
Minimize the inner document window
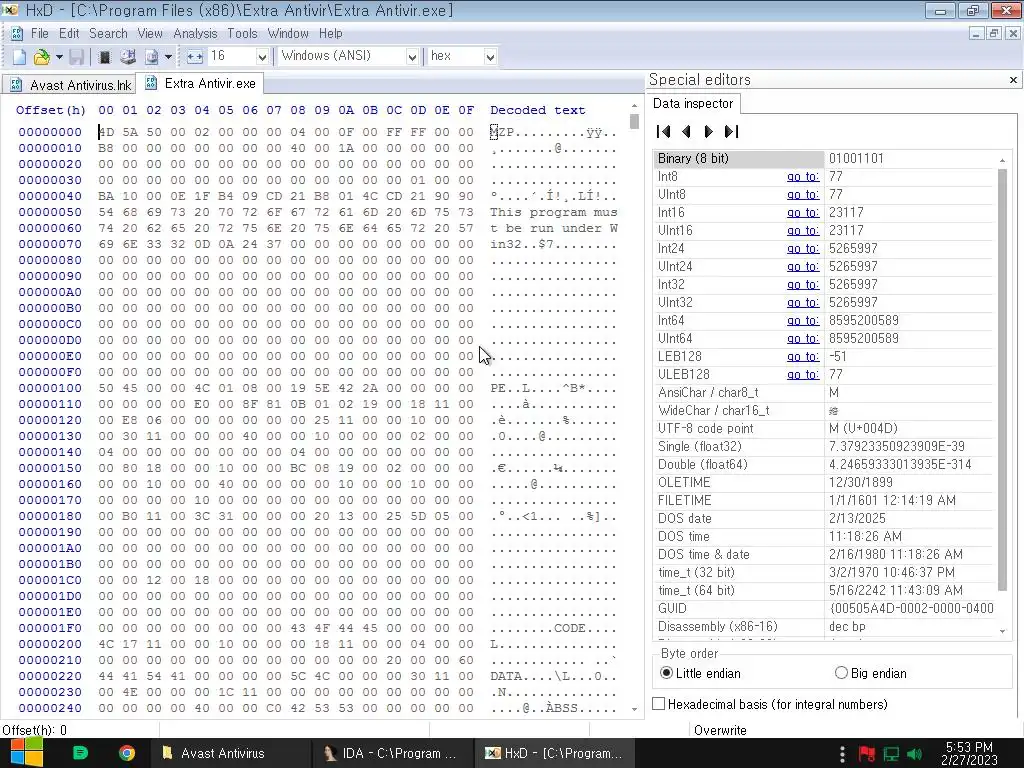coord(976,33)
